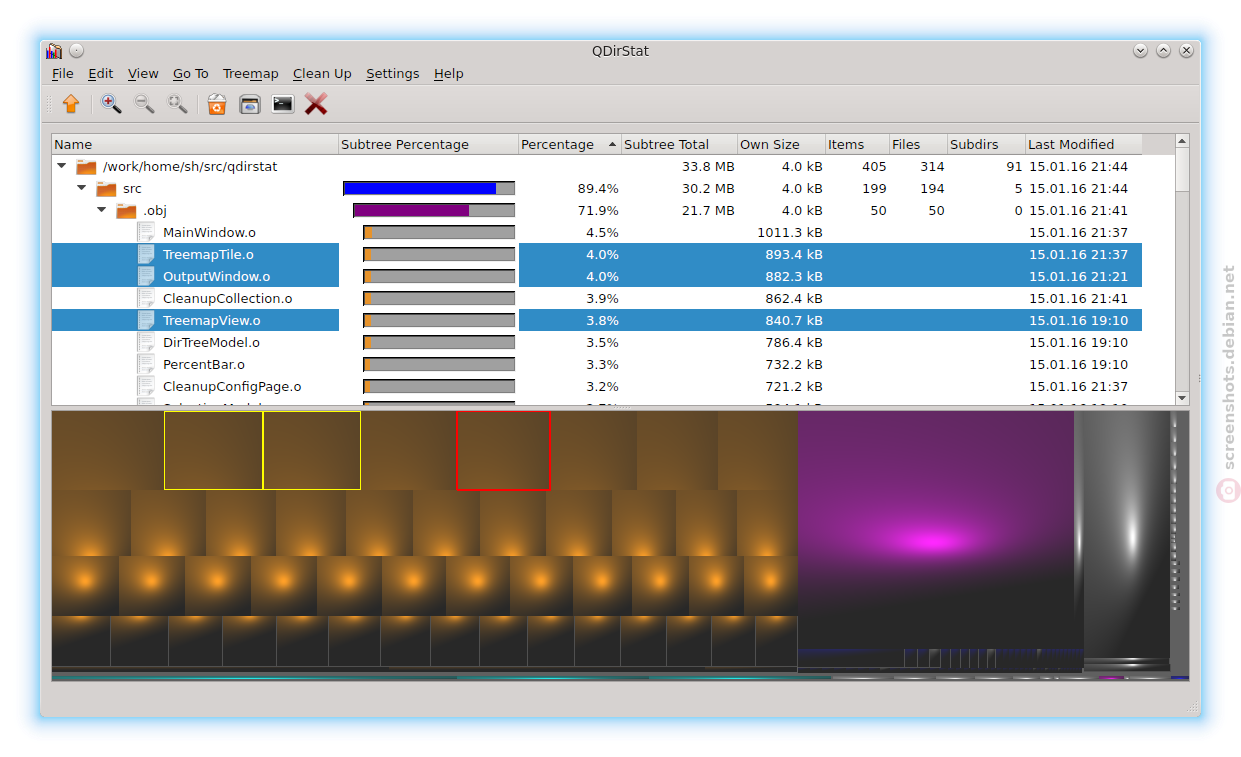This screenshot has height=757, width=1241.
Task: Click folder icon of /work/home/sh/src/qdirstat
Action: [86, 167]
